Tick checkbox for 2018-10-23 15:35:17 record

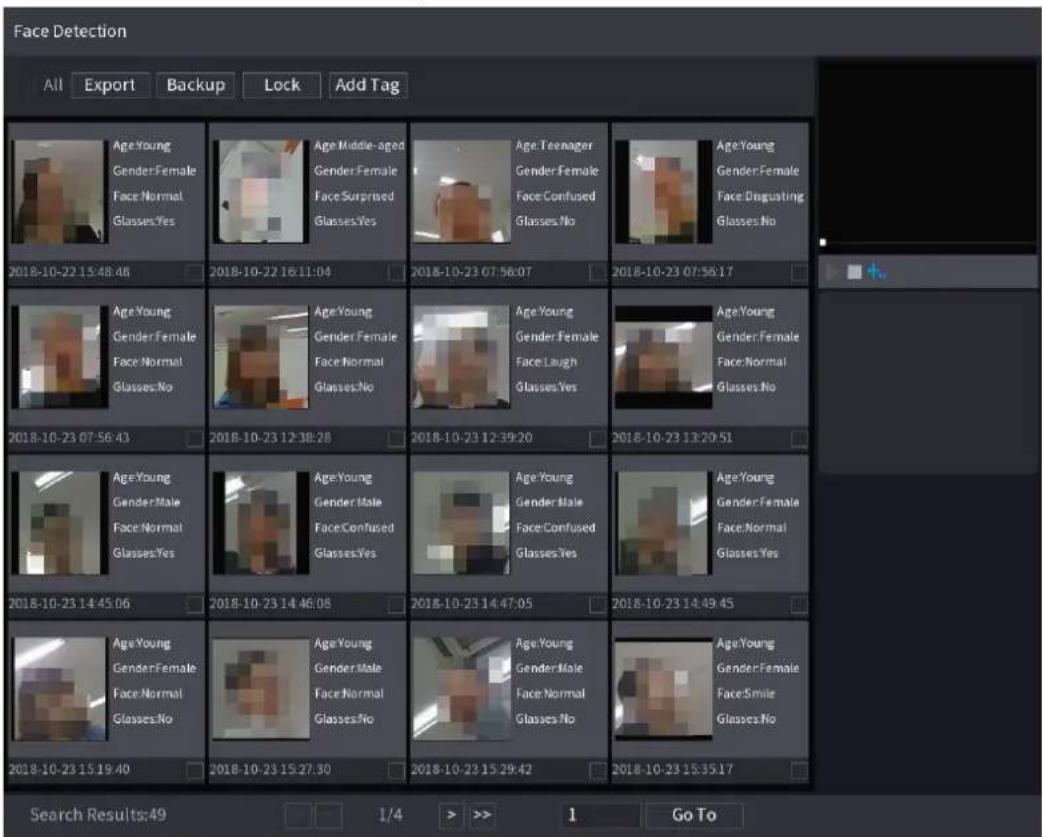(x=799, y=771)
